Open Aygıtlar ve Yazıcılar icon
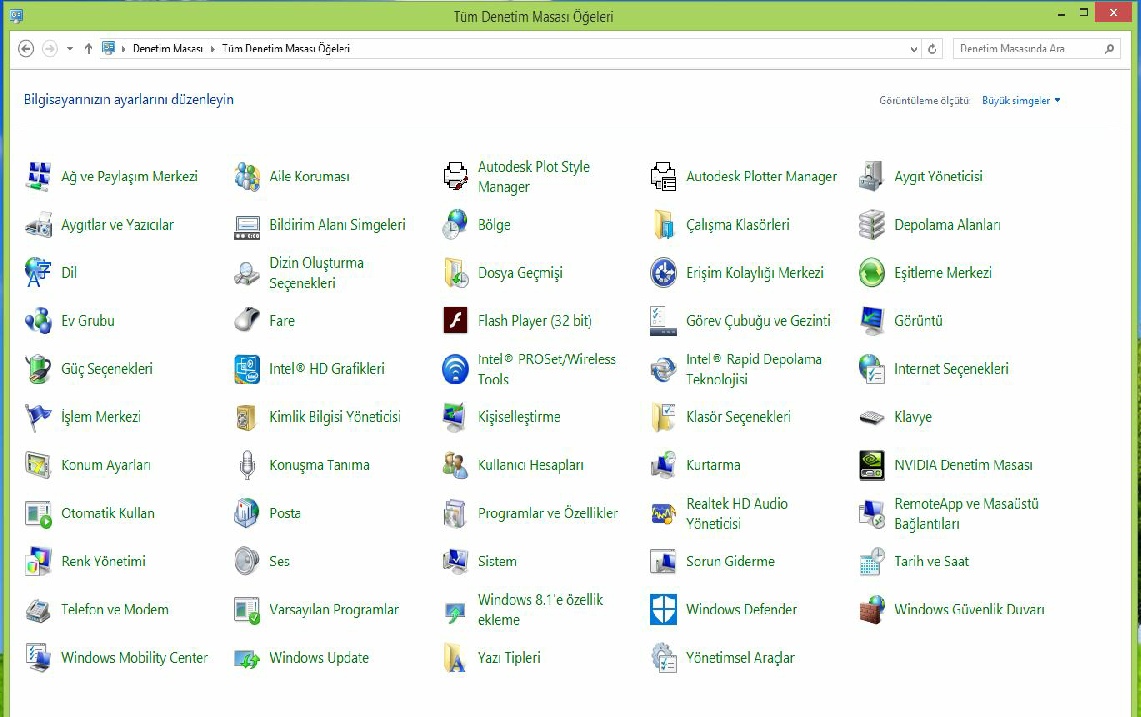 click(38, 225)
